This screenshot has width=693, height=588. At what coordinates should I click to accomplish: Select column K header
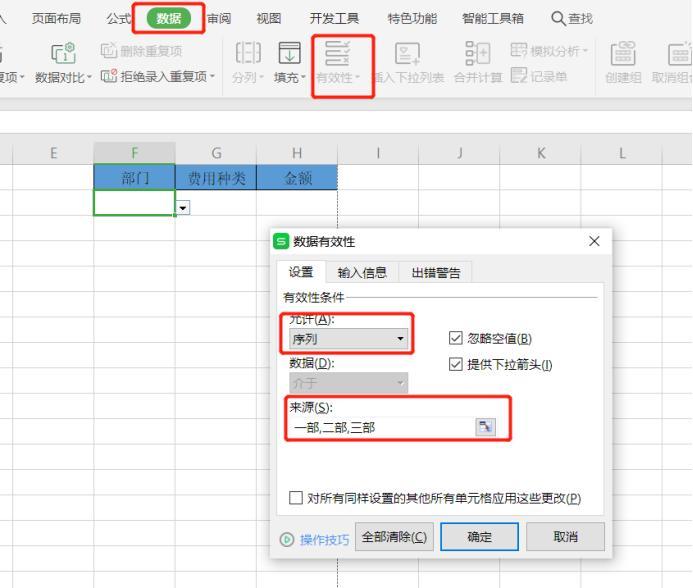(541, 153)
